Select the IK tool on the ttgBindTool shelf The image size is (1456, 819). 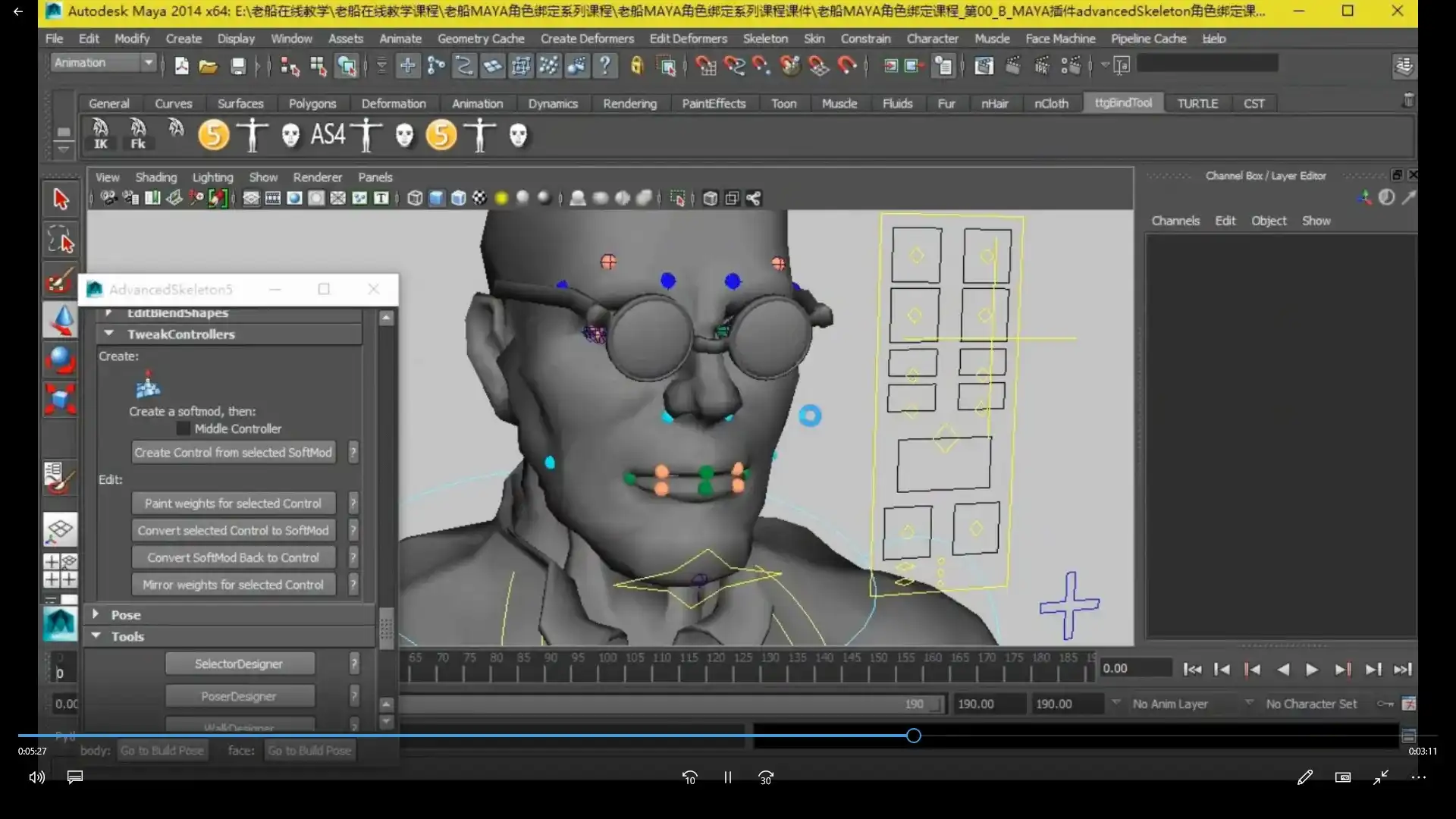click(x=101, y=134)
